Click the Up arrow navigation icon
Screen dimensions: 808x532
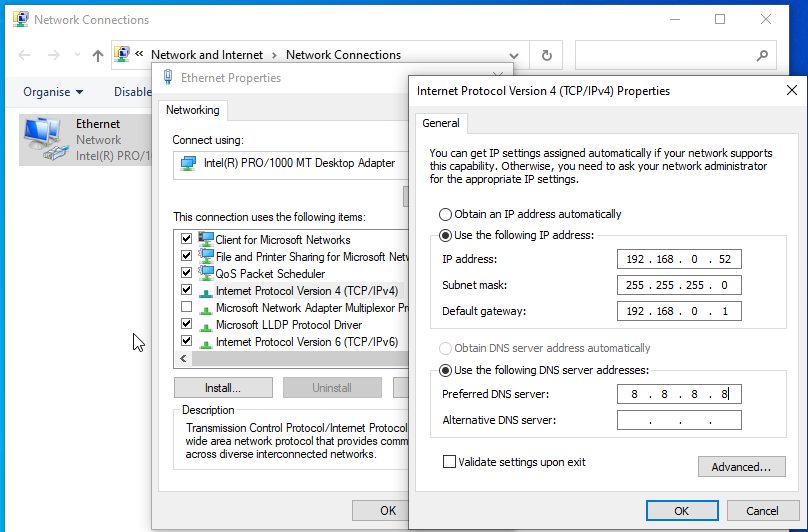[x=97, y=56]
